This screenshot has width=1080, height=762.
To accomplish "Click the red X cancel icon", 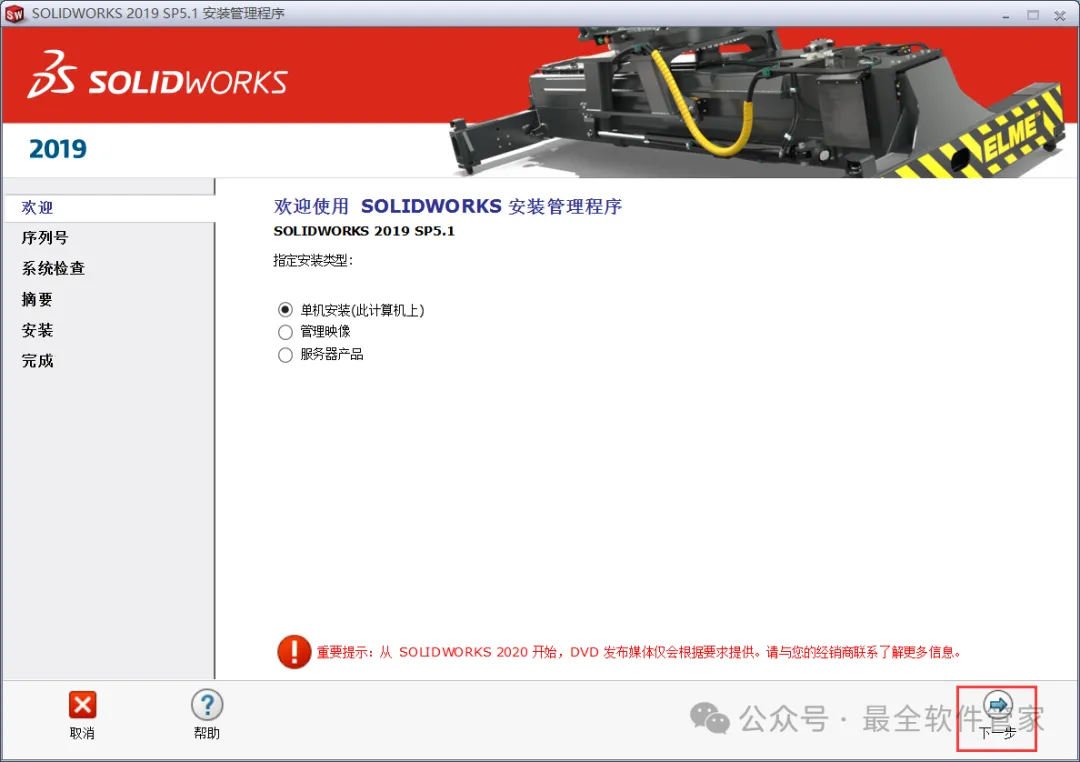I will coord(83,705).
